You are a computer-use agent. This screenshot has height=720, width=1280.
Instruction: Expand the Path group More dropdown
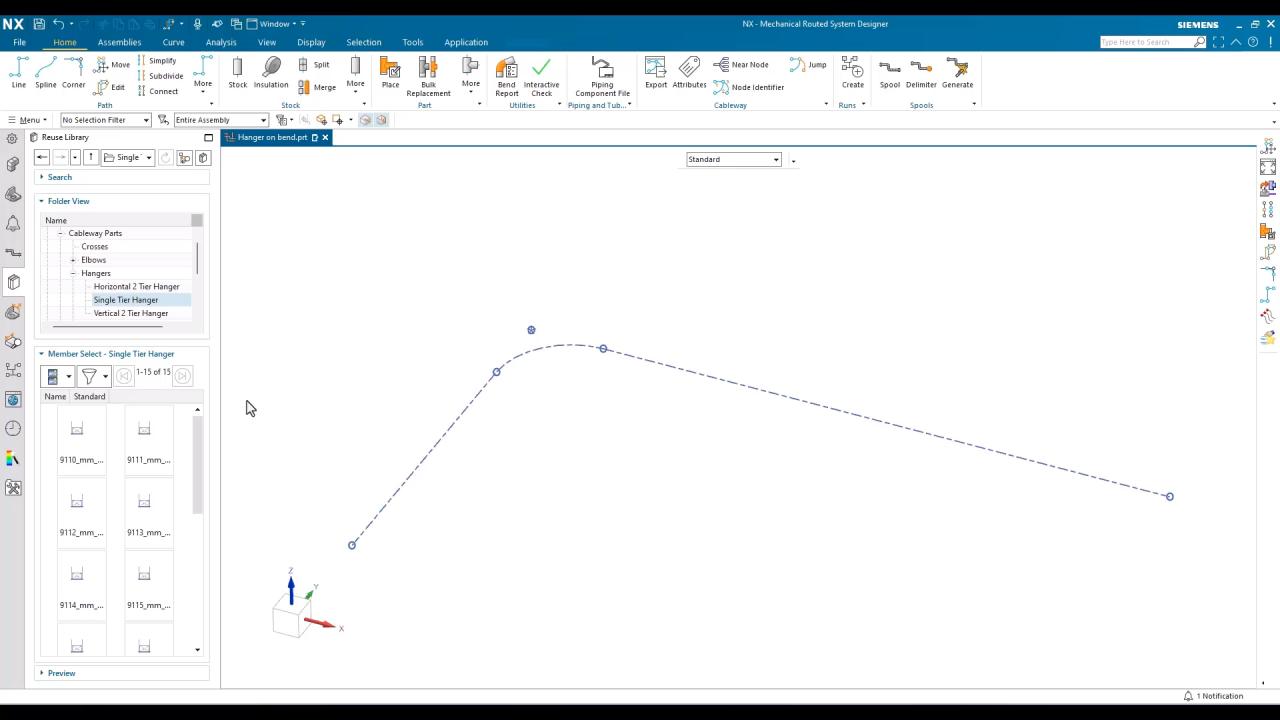203,72
